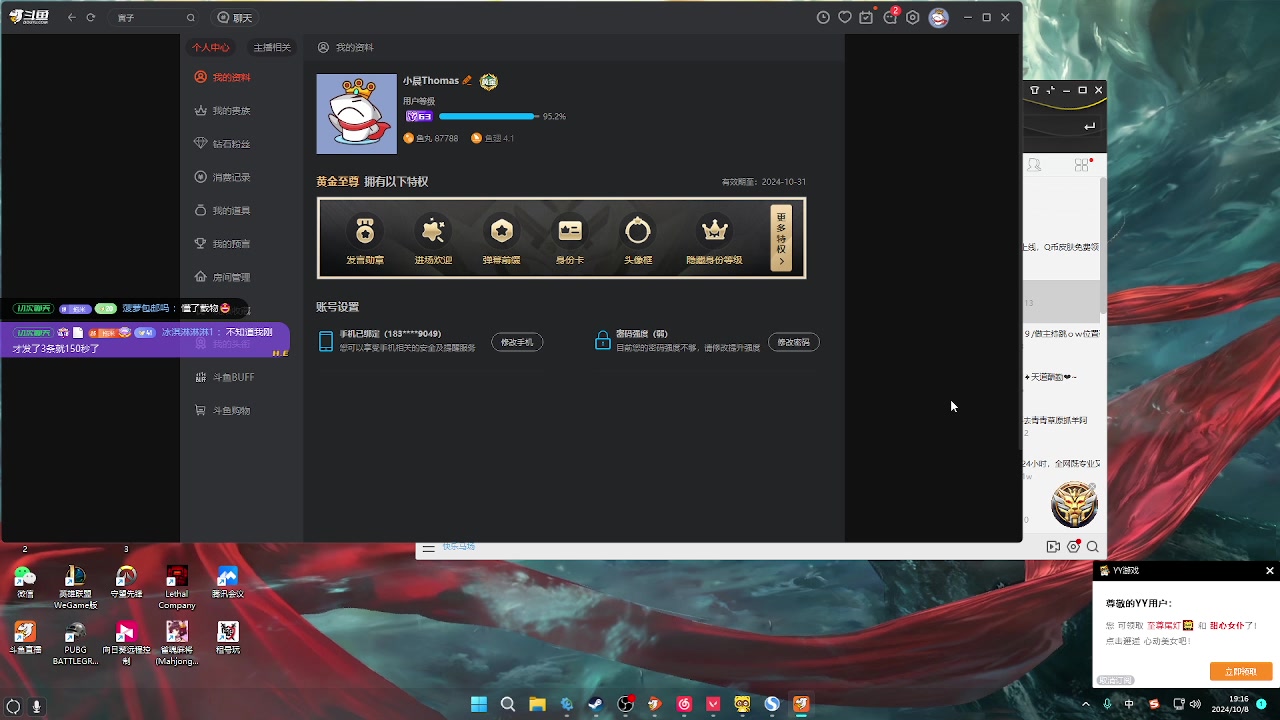Open the followed heart icon
This screenshot has width=1280, height=720.
[x=845, y=18]
